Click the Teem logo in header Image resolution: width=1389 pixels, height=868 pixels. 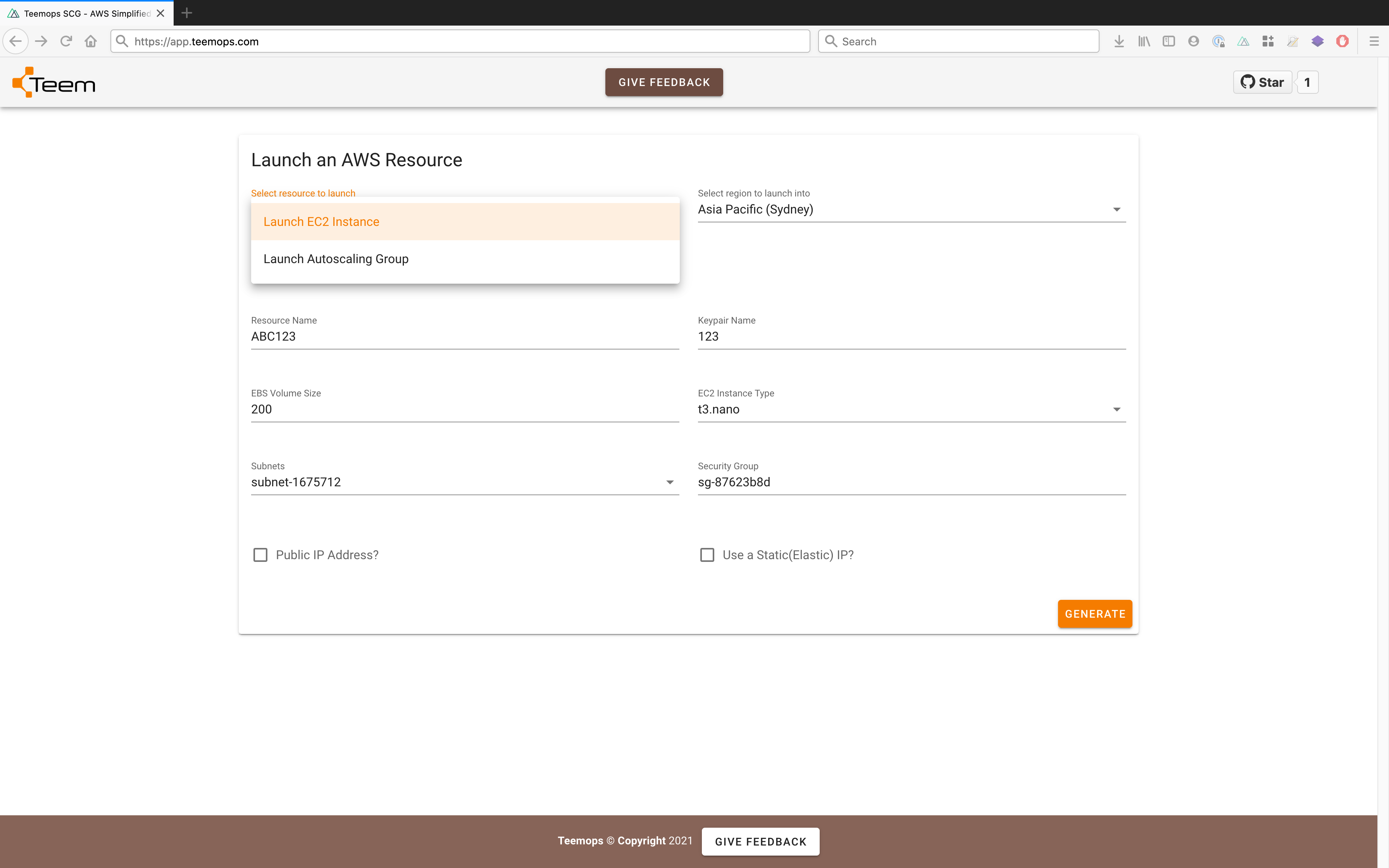(x=54, y=83)
